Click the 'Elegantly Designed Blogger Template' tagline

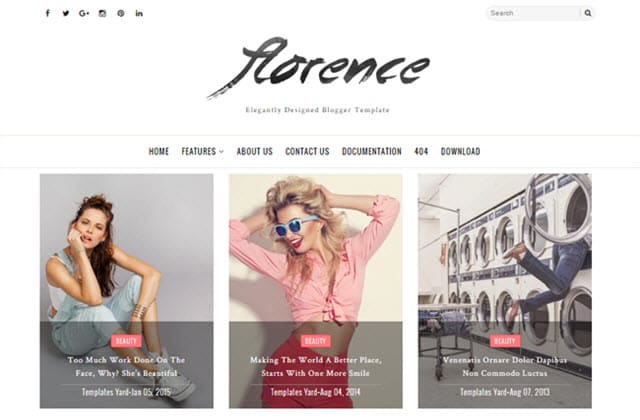[x=318, y=110]
